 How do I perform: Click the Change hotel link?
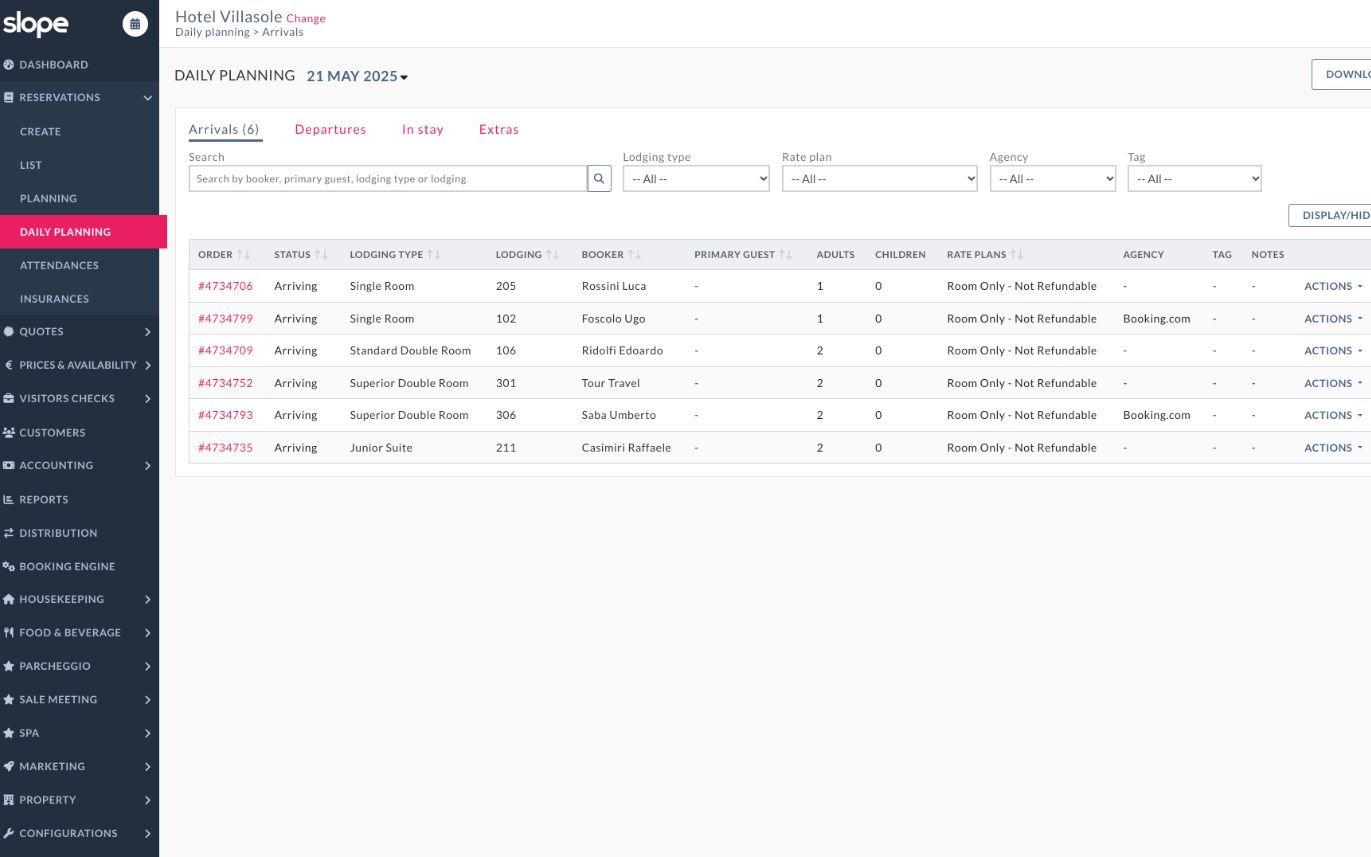pyautogui.click(x=305, y=18)
